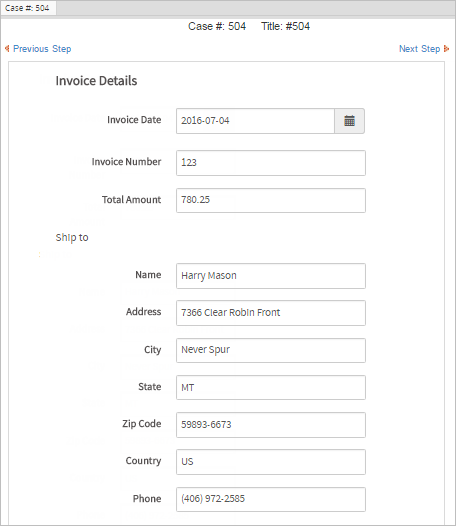Click the Address input field
This screenshot has height=526, width=456.
[x=271, y=313]
